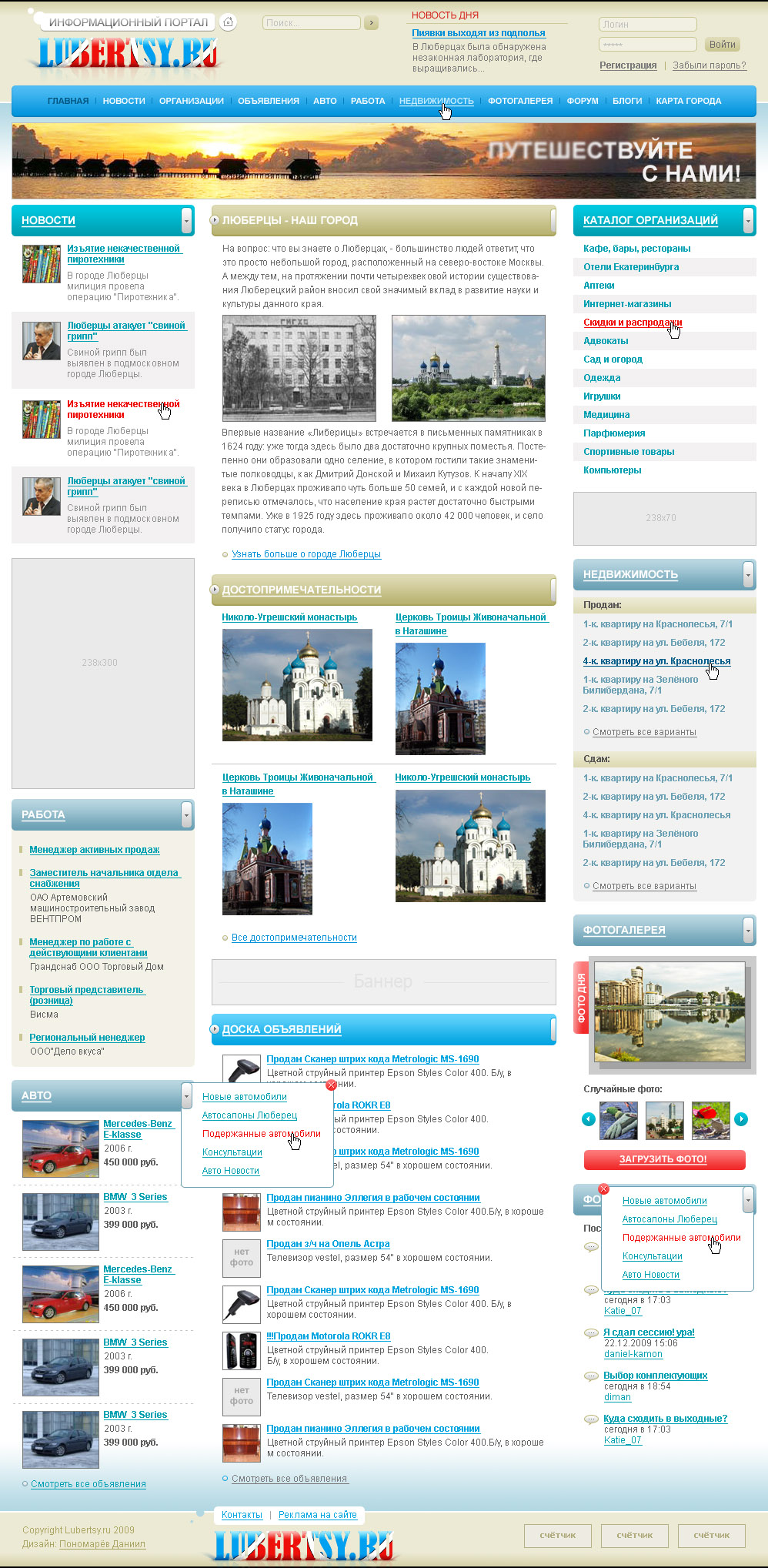The width and height of the screenshot is (768, 1568).
Task: Open Контакты link in the footer
Action: coord(242,1515)
